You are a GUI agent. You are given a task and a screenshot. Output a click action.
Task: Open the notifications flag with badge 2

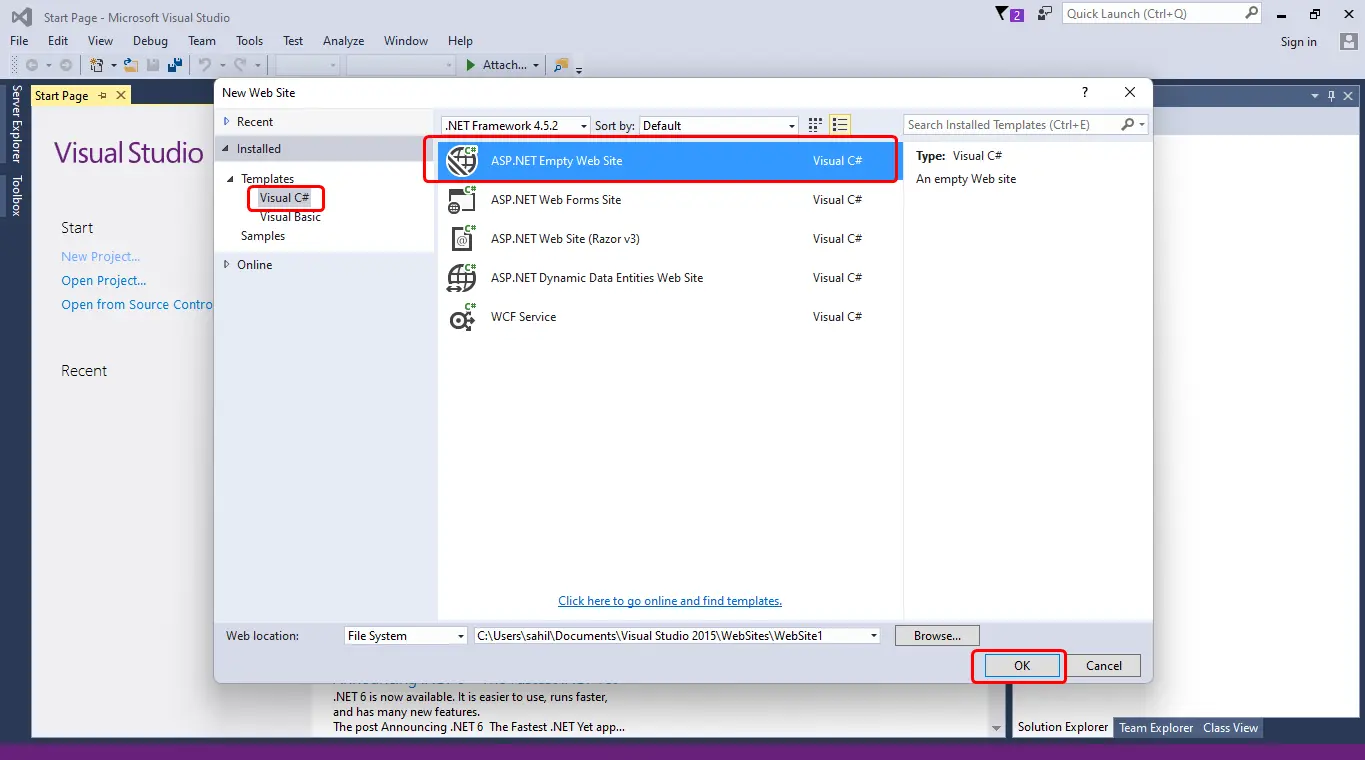[x=1009, y=14]
